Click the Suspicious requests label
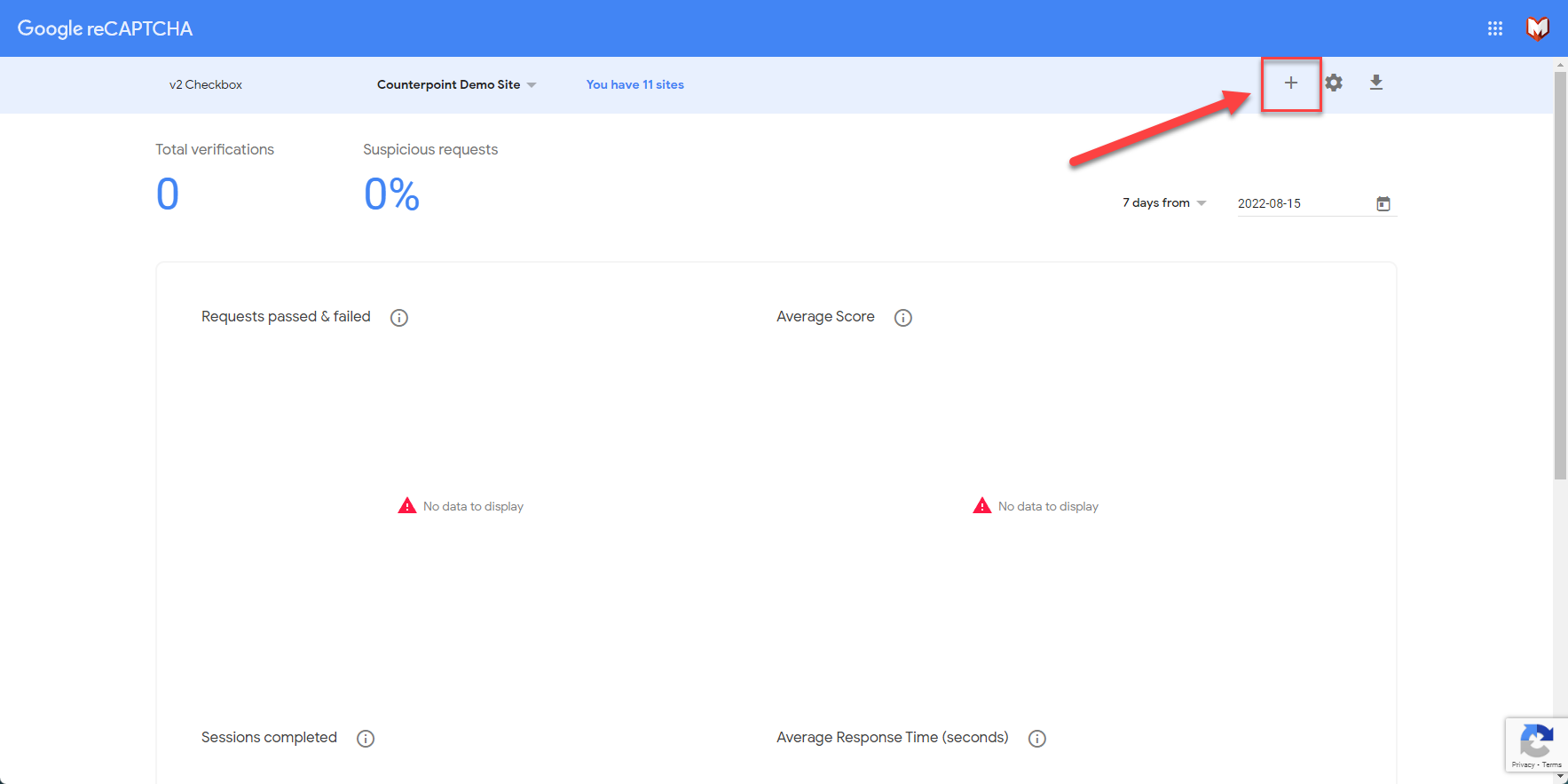The image size is (1568, 784). (430, 149)
